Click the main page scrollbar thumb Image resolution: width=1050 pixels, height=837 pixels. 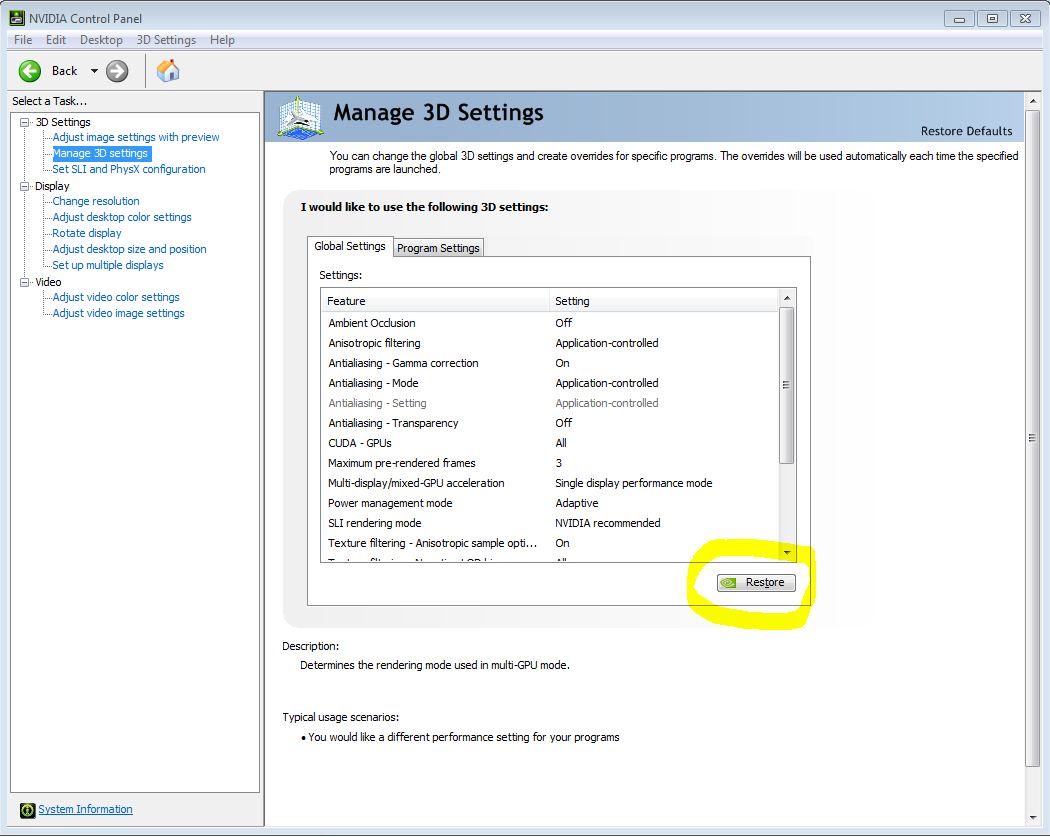(x=1033, y=438)
